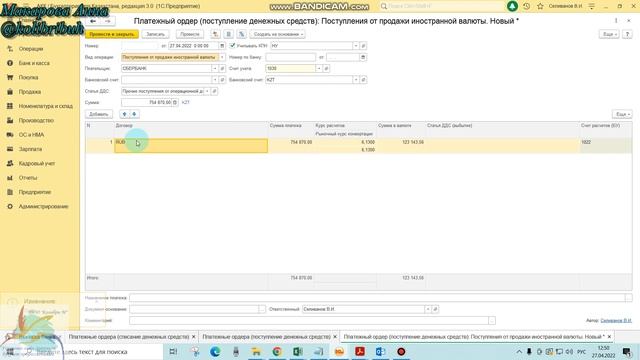Open the history clock icon

pyautogui.click(x=527, y=6)
